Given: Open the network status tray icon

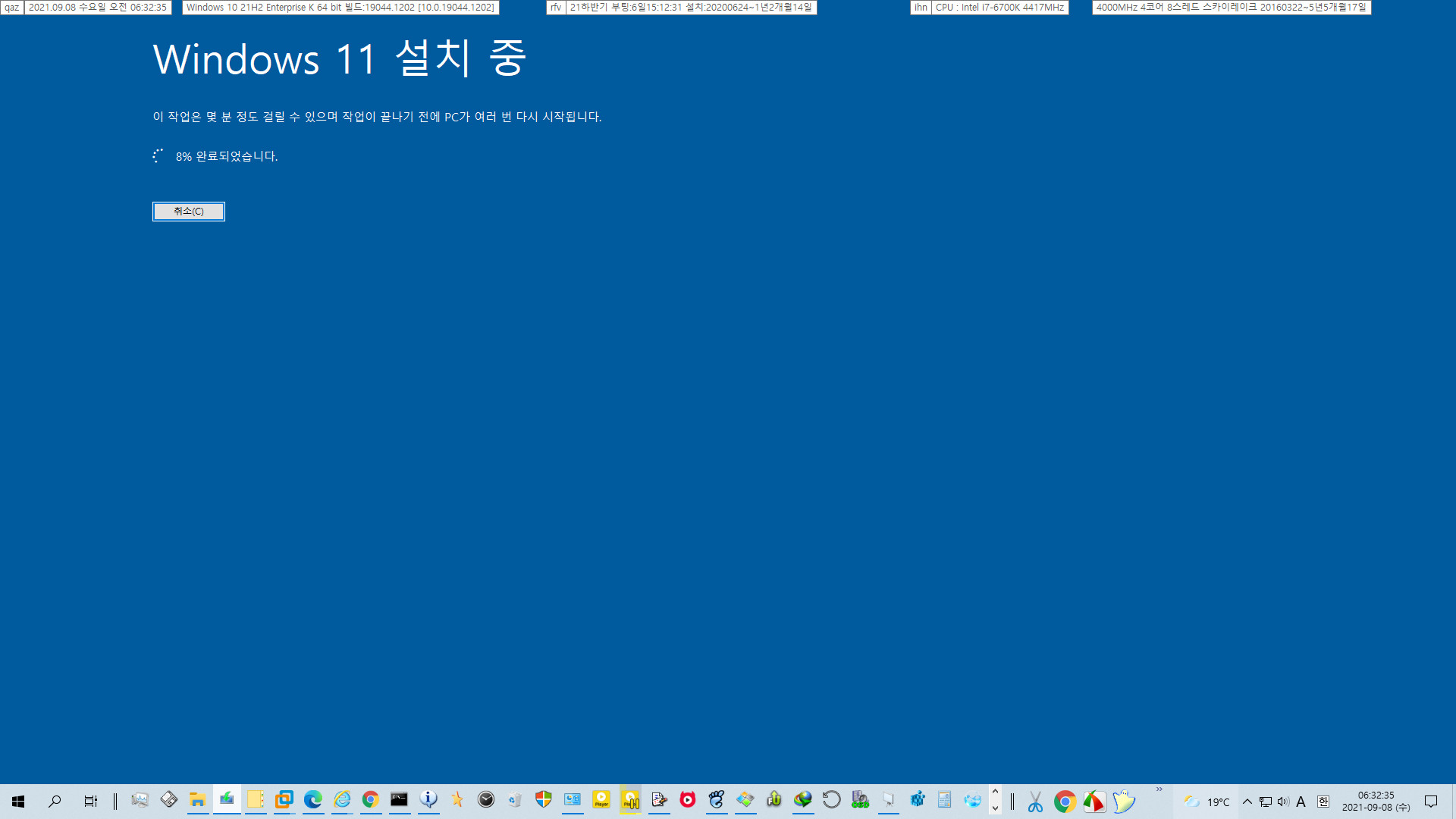Looking at the screenshot, I should click(1266, 802).
